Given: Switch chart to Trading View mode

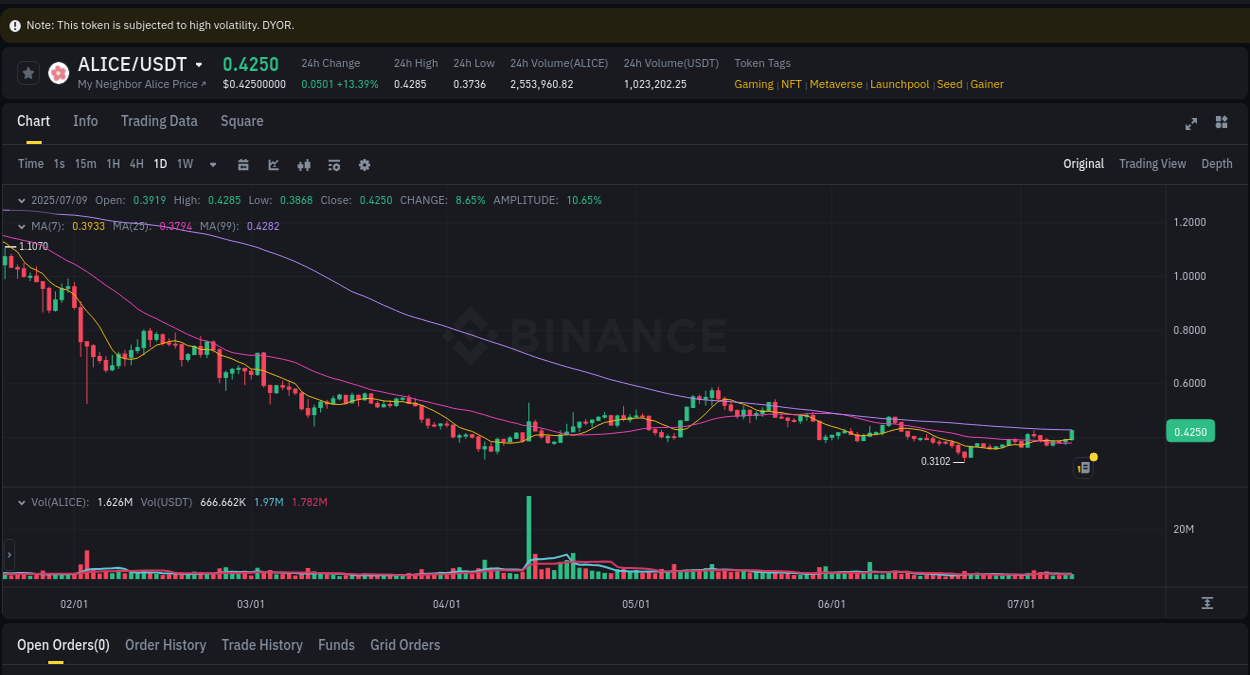Looking at the screenshot, I should [x=1152, y=163].
